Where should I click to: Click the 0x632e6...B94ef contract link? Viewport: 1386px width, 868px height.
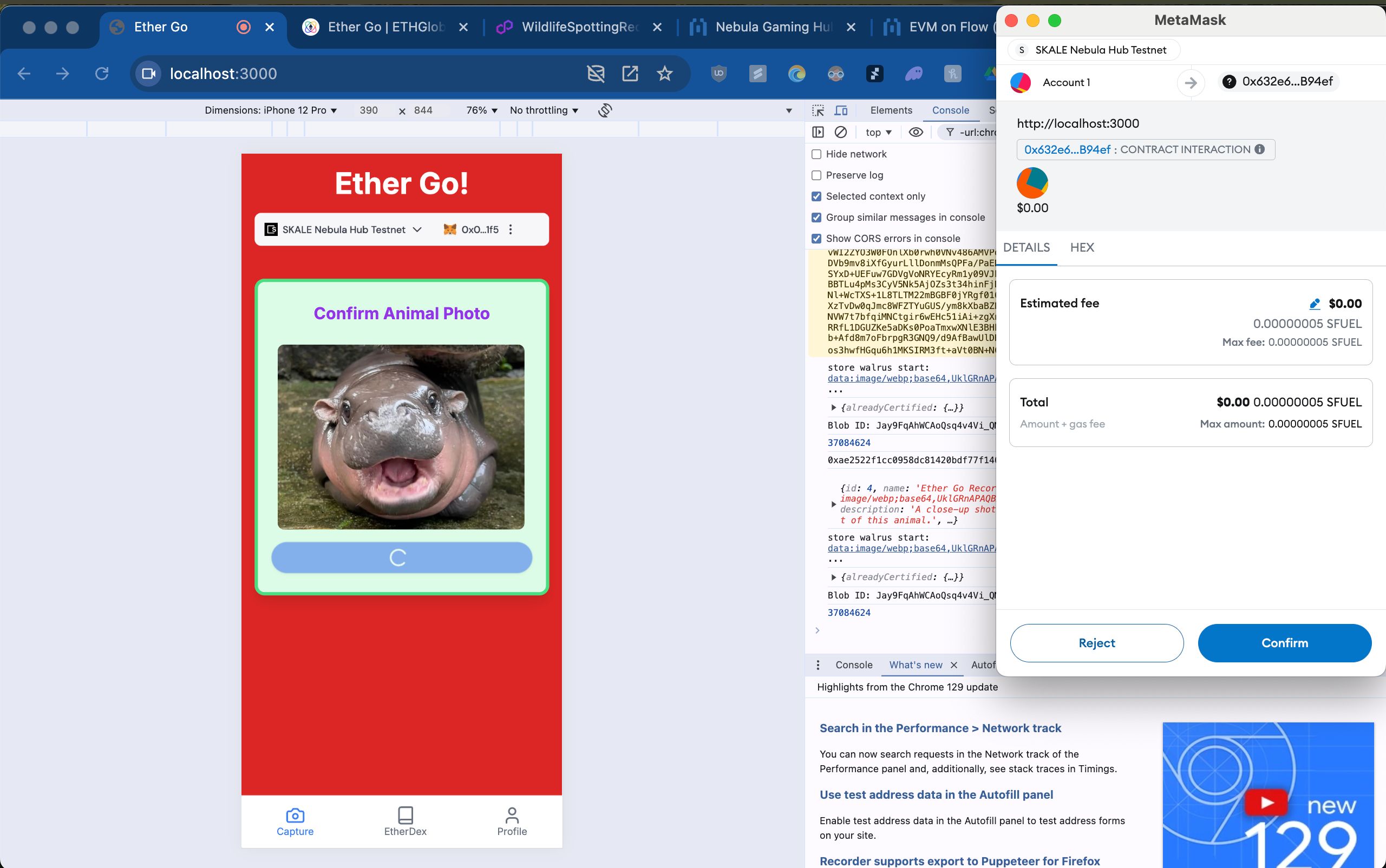click(1067, 149)
